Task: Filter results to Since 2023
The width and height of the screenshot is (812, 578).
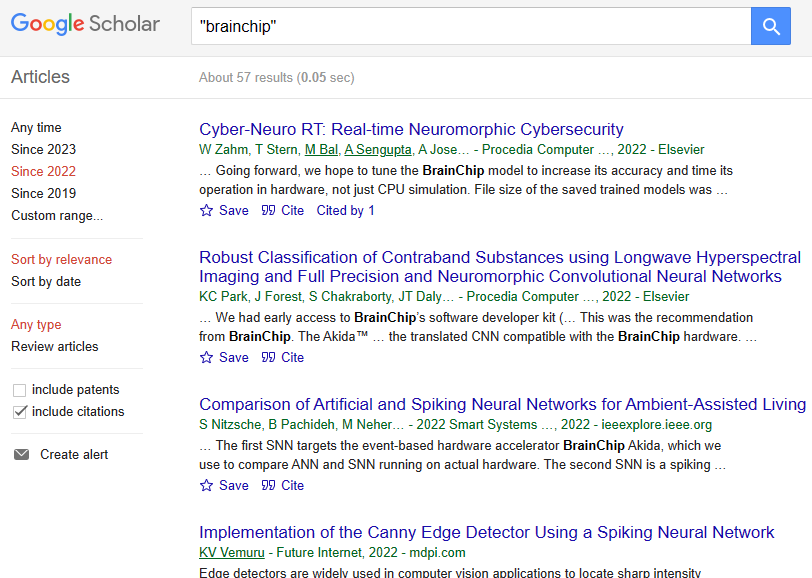Action: [x=43, y=149]
